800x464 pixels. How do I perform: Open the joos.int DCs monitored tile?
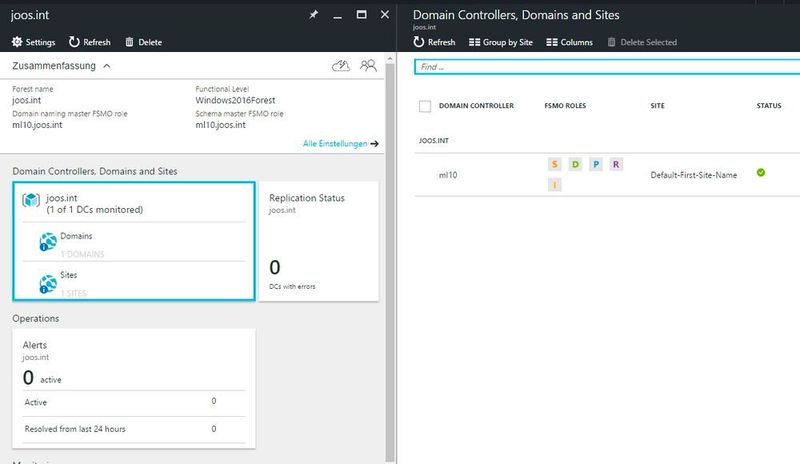pyautogui.click(x=134, y=241)
